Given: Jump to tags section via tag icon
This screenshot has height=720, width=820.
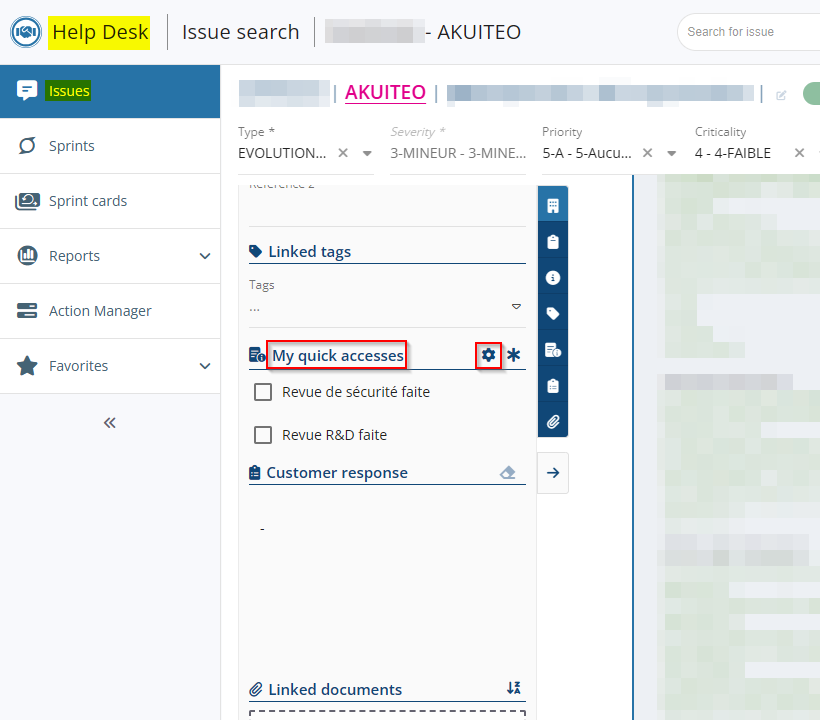Looking at the screenshot, I should pos(553,313).
